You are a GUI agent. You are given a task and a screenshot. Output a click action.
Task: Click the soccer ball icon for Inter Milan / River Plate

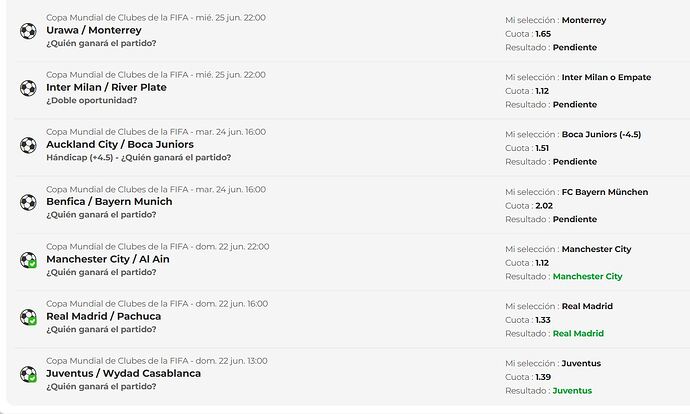(x=28, y=88)
